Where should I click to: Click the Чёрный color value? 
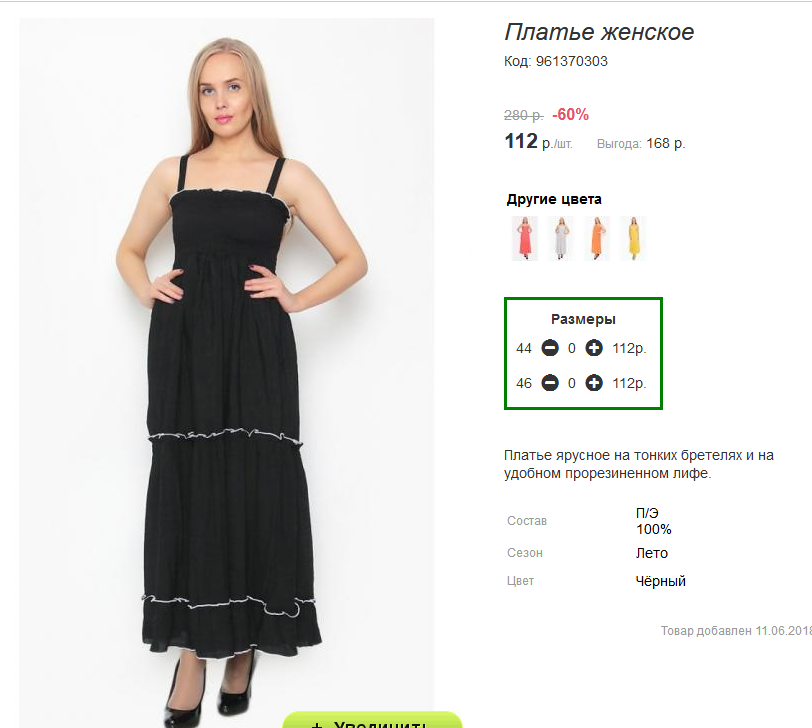pos(660,581)
